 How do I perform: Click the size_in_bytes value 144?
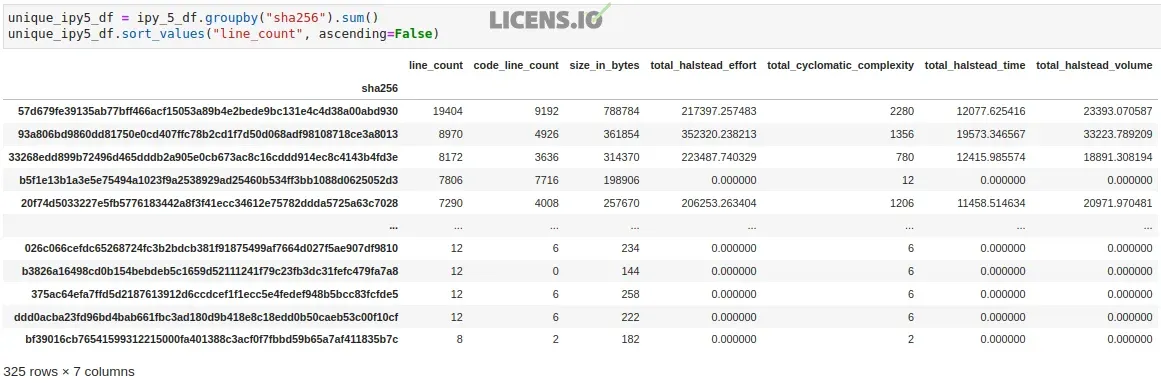pos(630,271)
